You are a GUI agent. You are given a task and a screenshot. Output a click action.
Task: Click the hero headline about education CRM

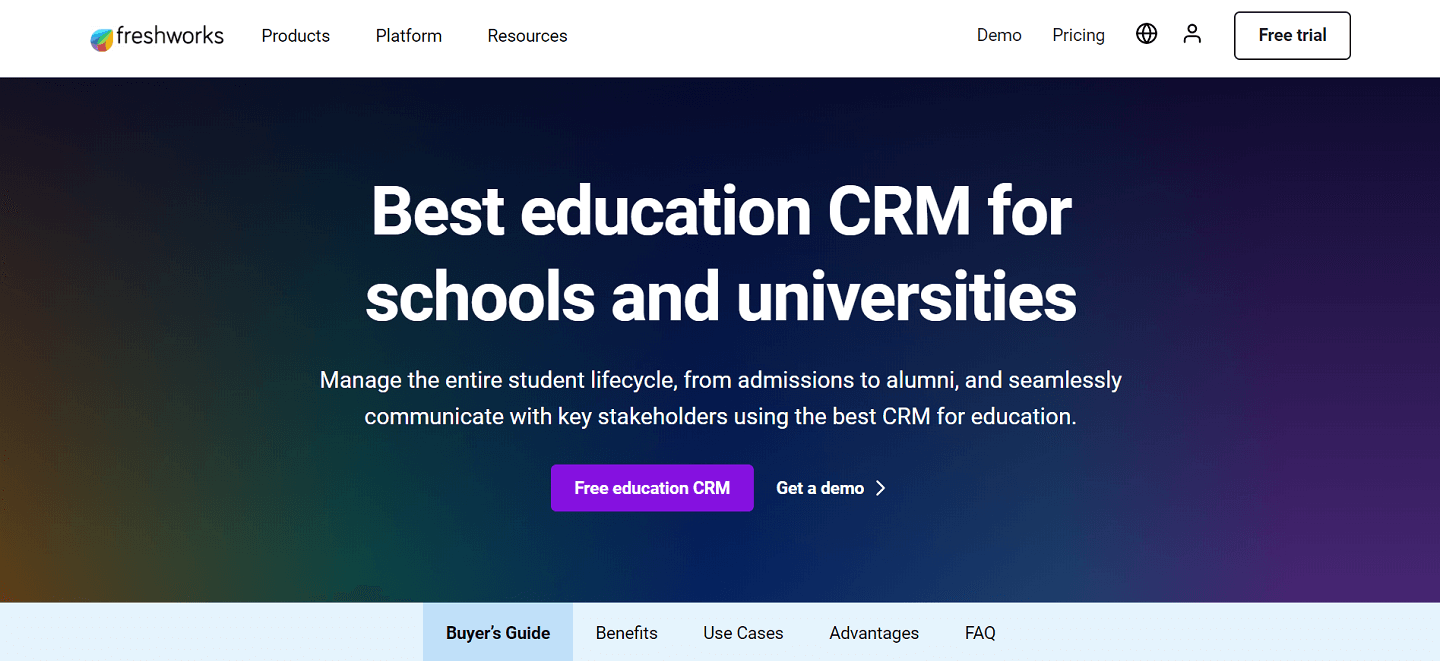[x=722, y=253]
